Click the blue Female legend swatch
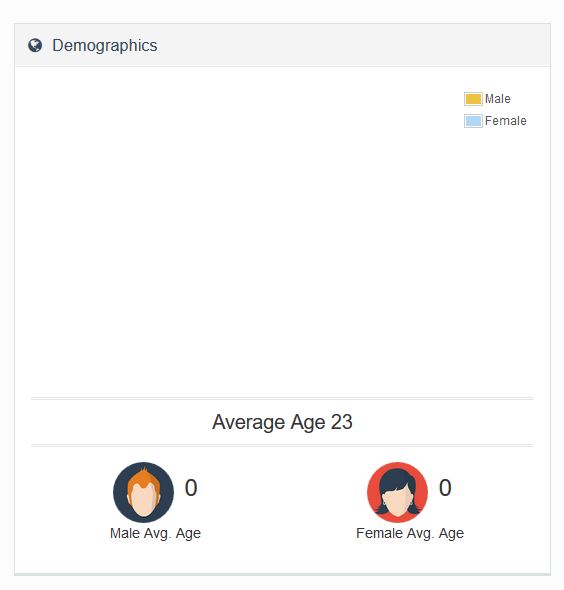This screenshot has width=564, height=590. point(473,121)
